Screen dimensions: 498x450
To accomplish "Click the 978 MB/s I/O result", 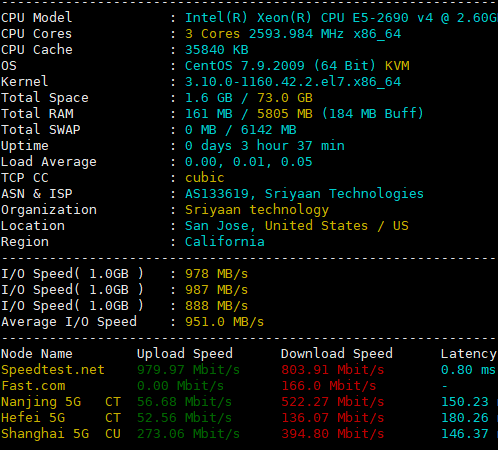I will pyautogui.click(x=216, y=274).
